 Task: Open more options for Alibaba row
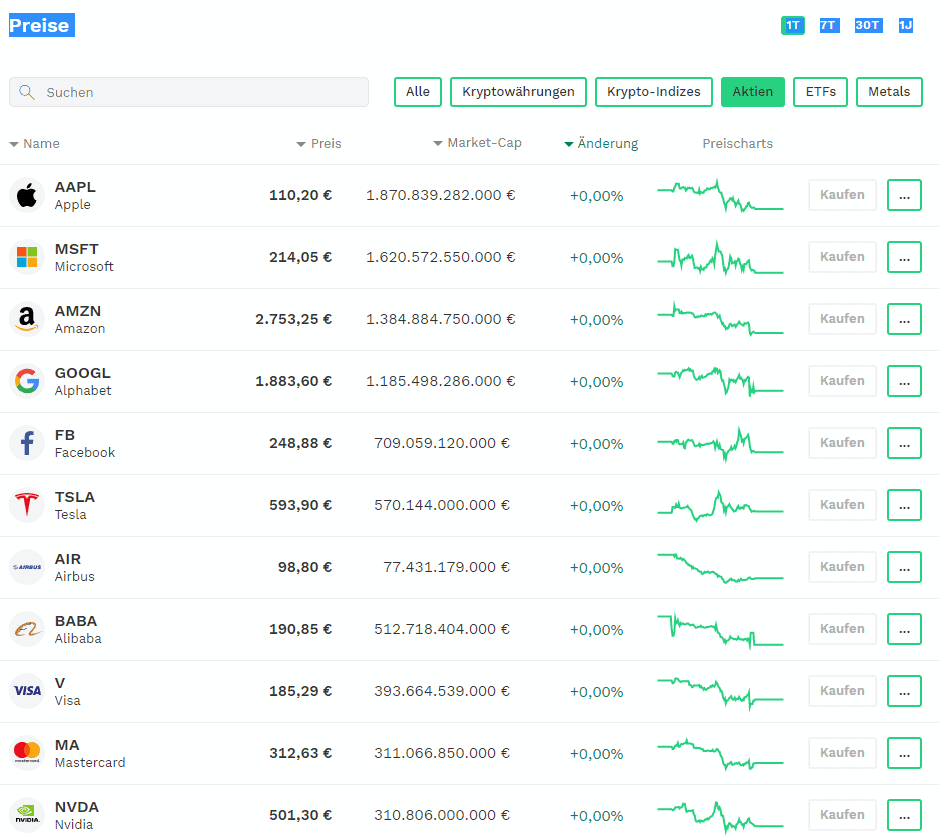pyautogui.click(x=904, y=629)
